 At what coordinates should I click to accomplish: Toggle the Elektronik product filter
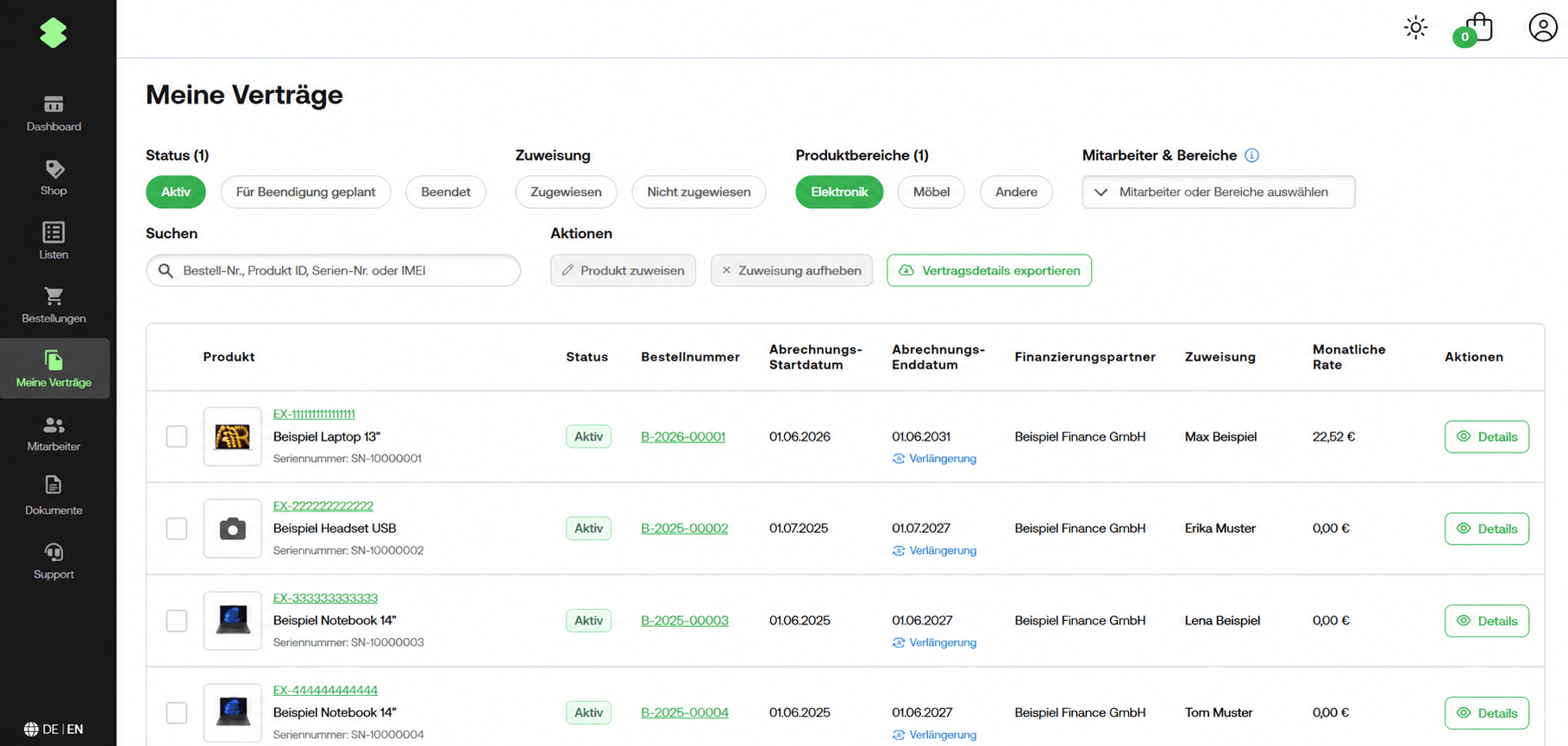[839, 191]
